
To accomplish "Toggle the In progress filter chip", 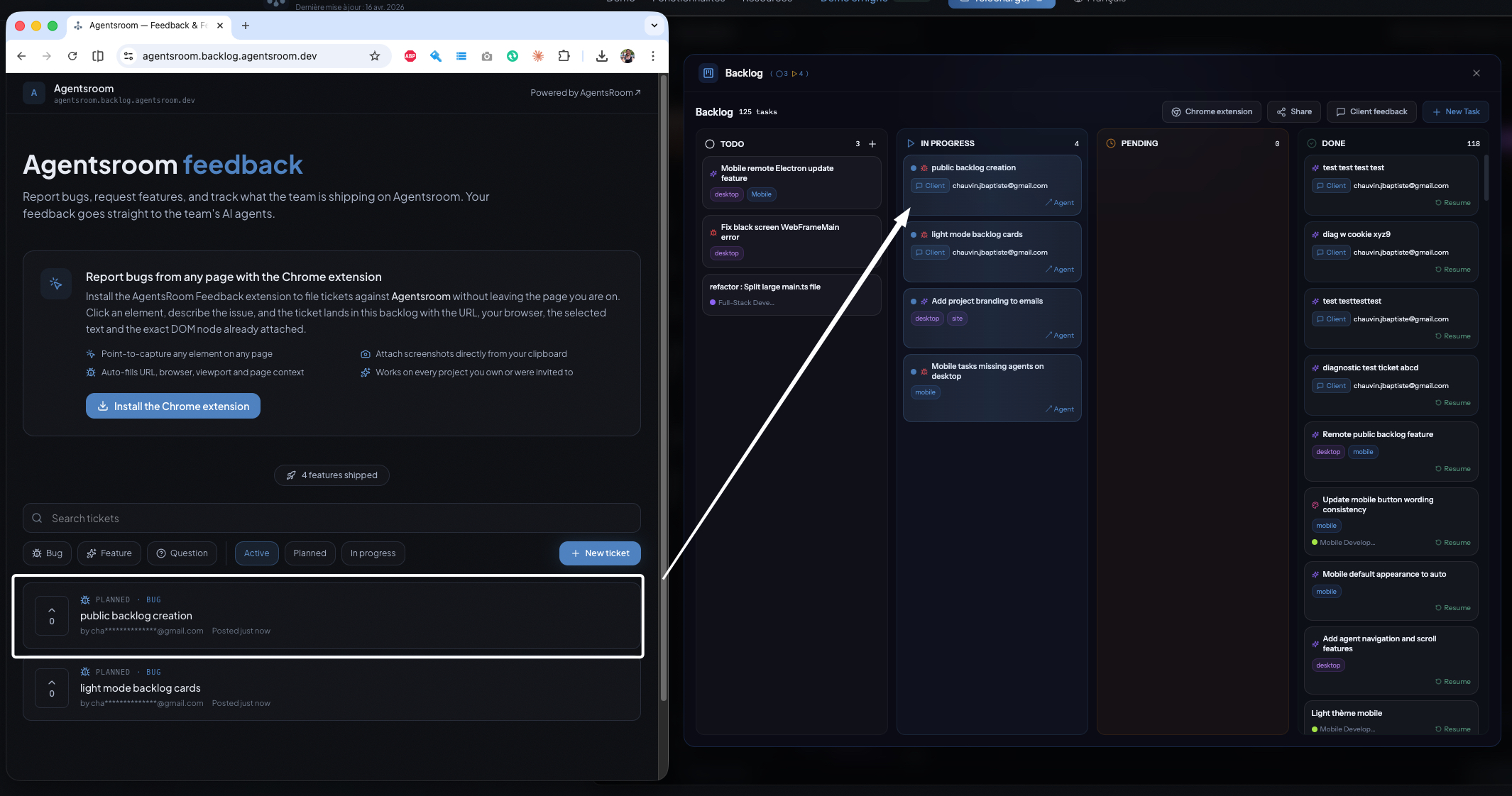I will (x=373, y=553).
